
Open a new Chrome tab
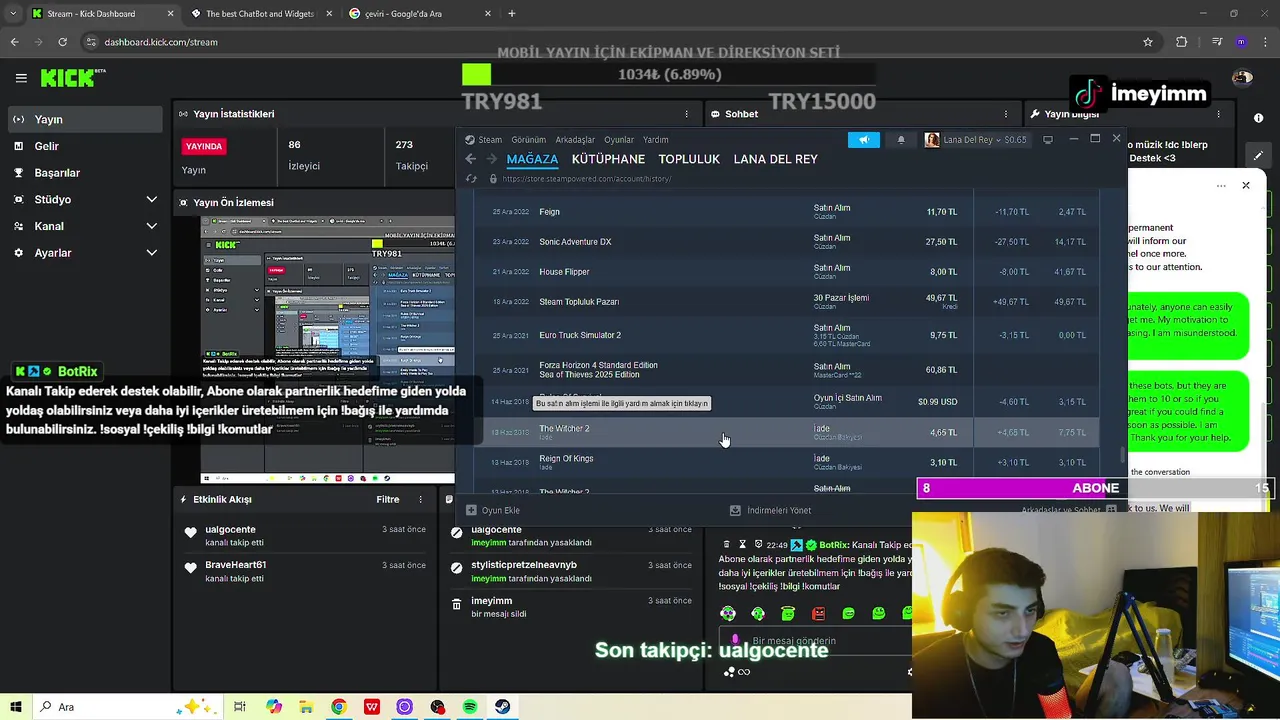click(511, 14)
